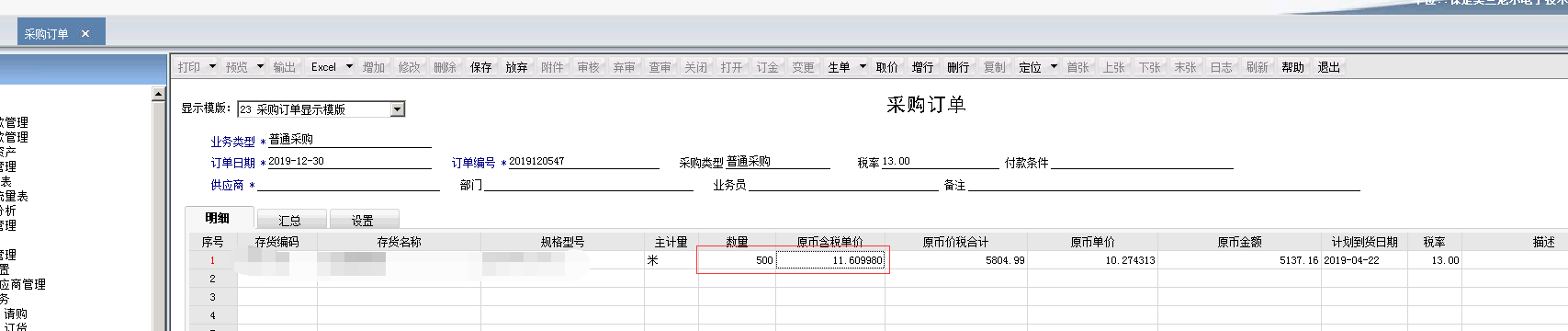The image size is (1568, 331).
Task: Click the 打开 toolbar button
Action: click(732, 67)
